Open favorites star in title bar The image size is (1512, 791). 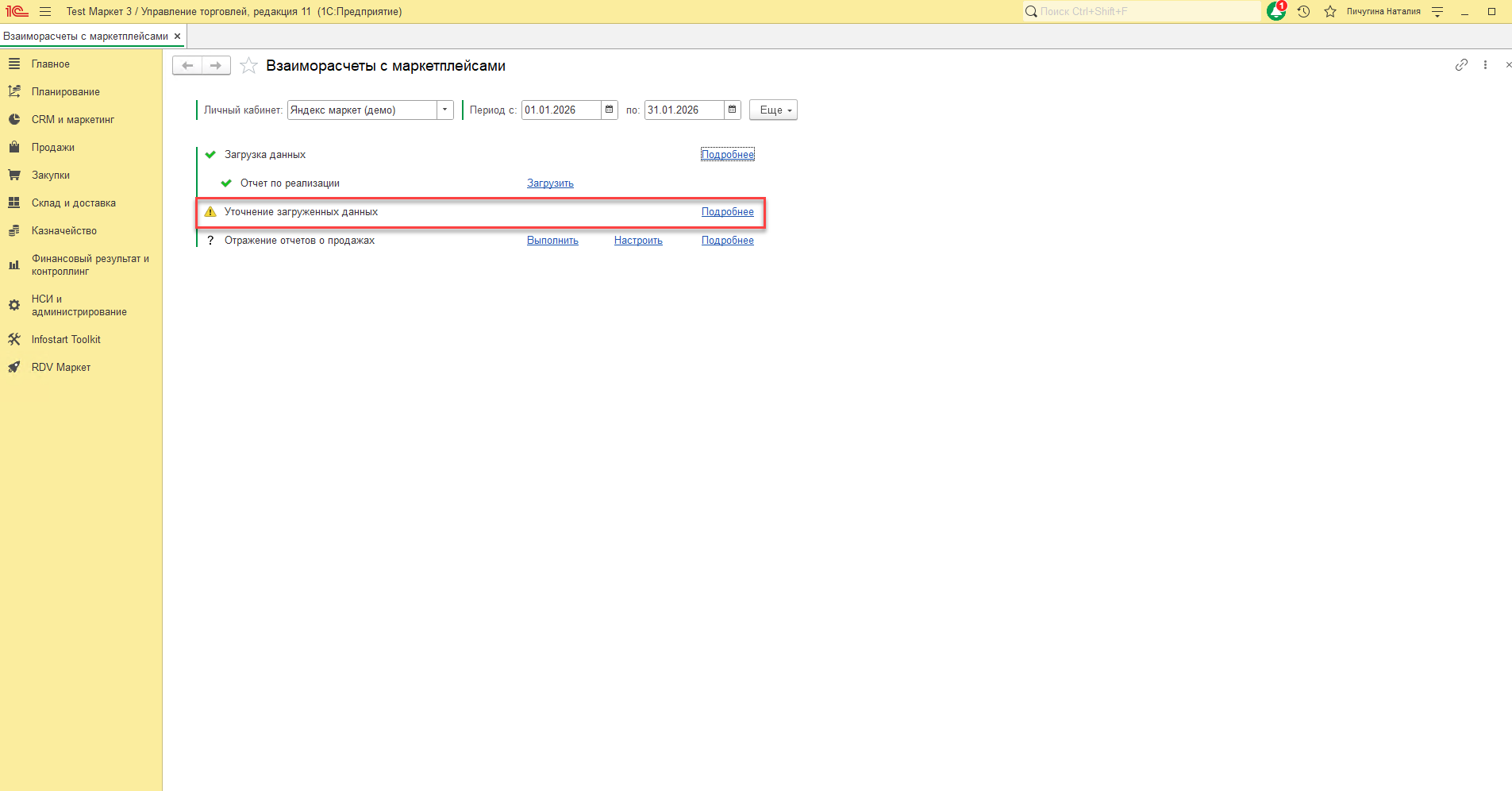click(1330, 12)
